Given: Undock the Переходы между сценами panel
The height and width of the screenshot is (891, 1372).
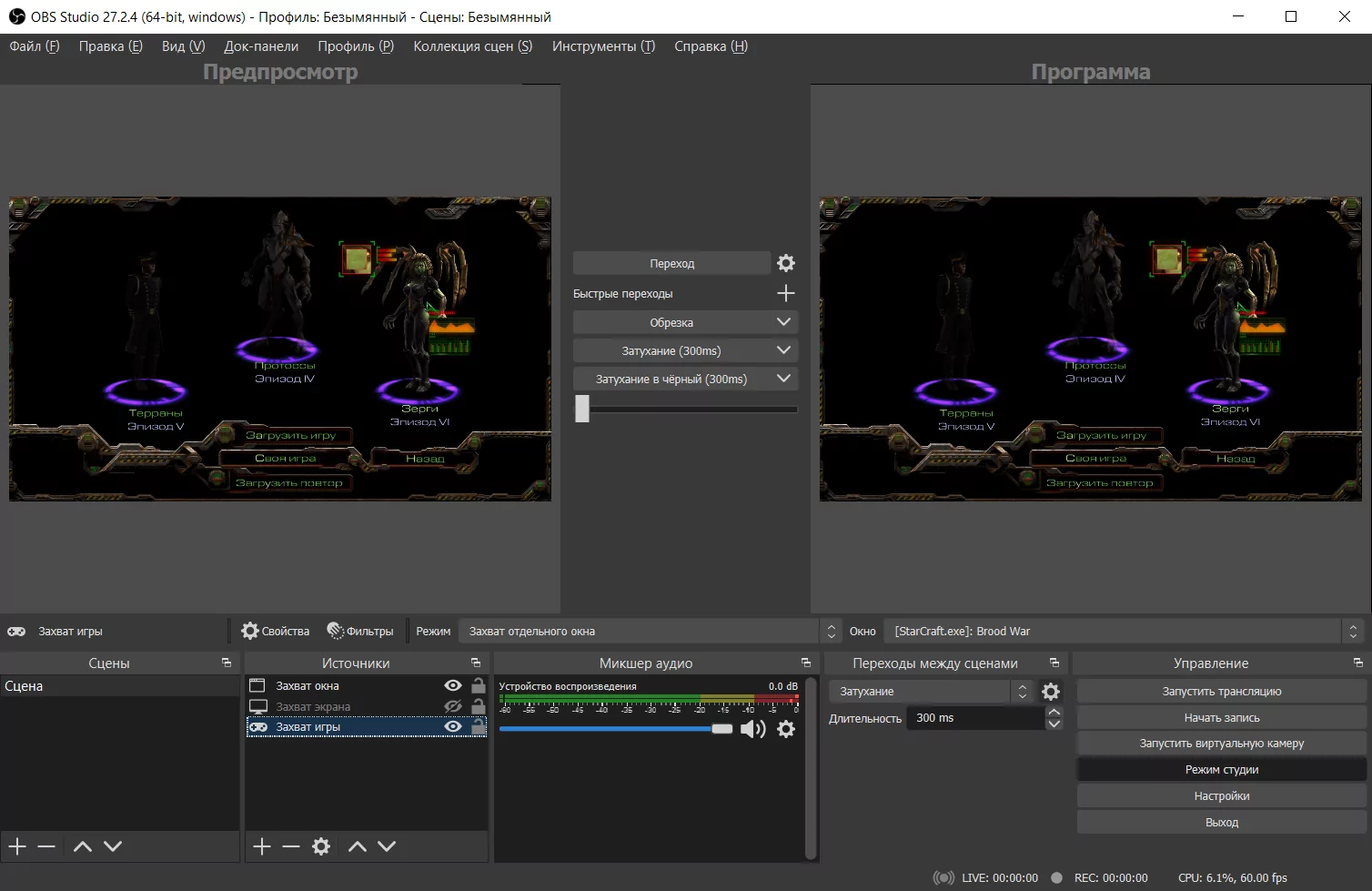Looking at the screenshot, I should click(1054, 663).
